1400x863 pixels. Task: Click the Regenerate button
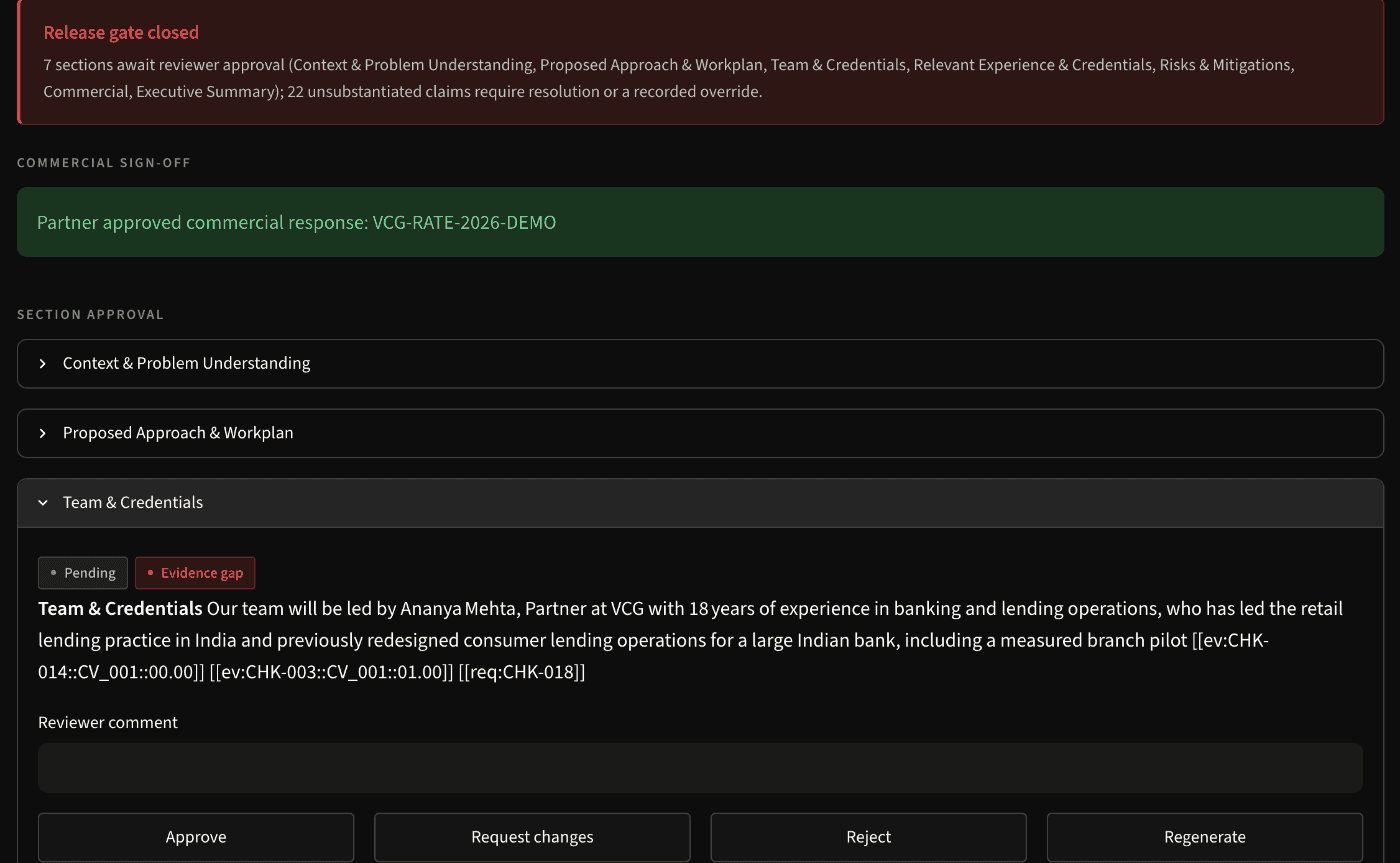tap(1205, 837)
